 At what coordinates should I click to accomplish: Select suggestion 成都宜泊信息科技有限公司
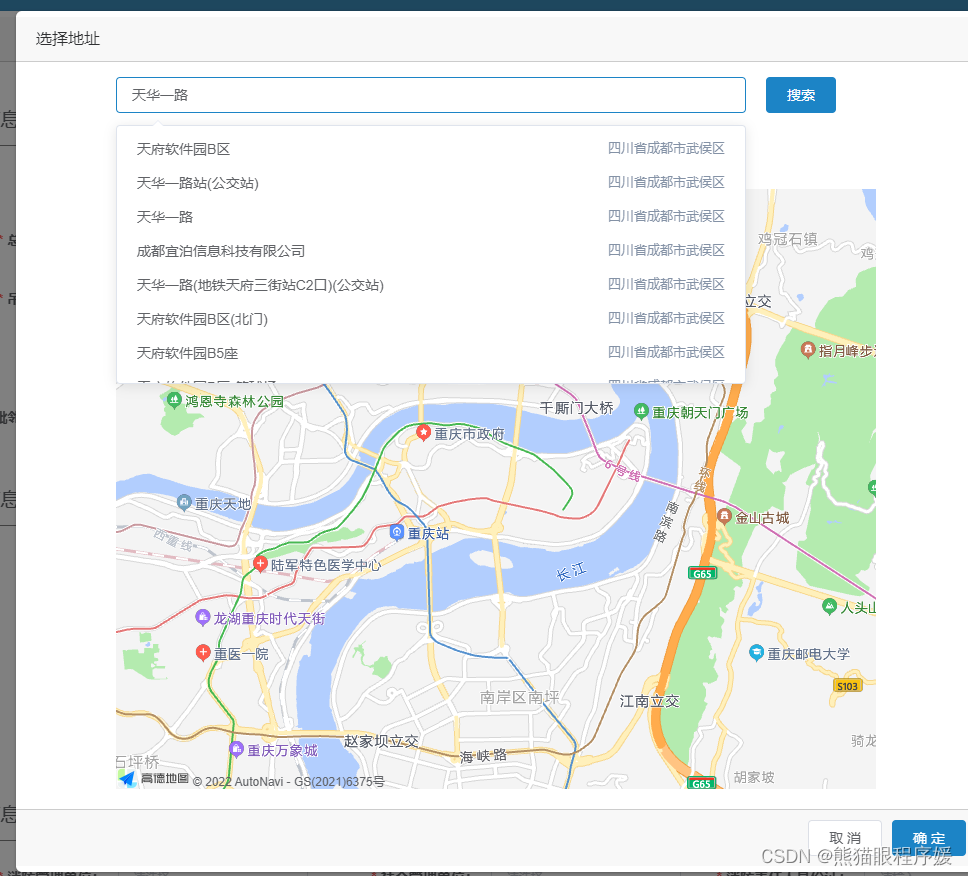click(431, 251)
